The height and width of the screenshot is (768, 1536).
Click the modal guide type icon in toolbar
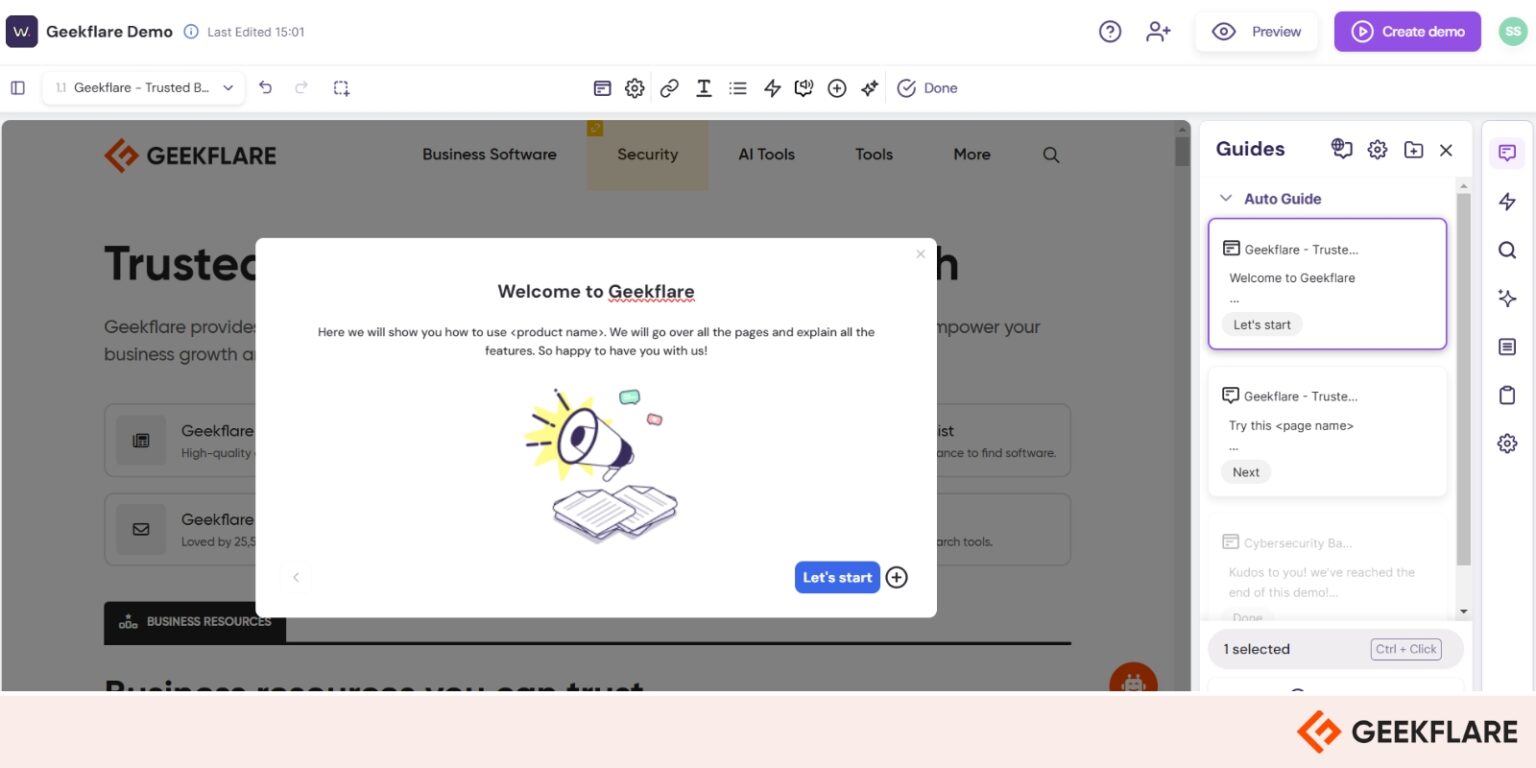[602, 88]
